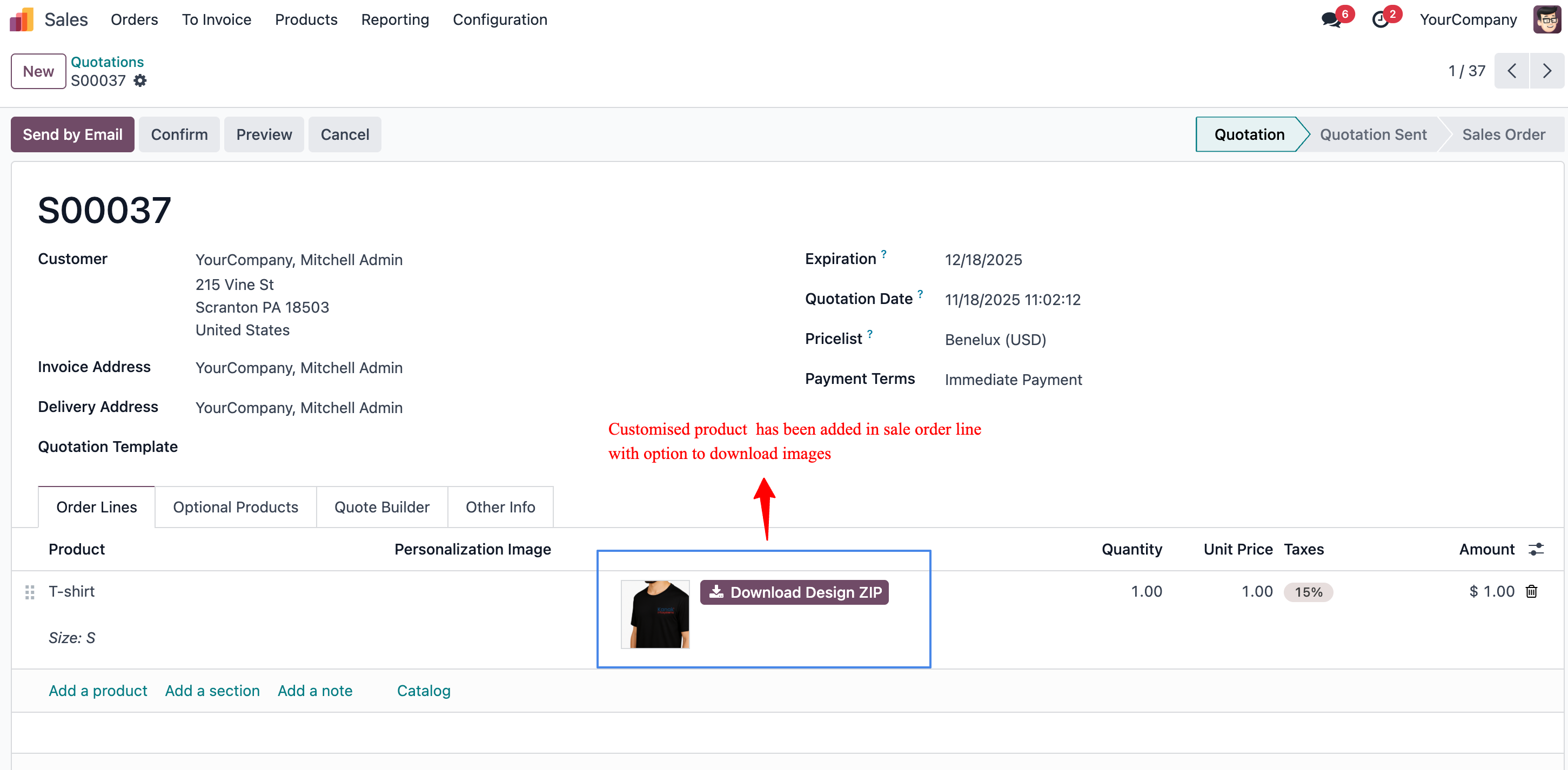This screenshot has height=770, width=1568.
Task: Click the Quantity column header
Action: pyautogui.click(x=1131, y=549)
